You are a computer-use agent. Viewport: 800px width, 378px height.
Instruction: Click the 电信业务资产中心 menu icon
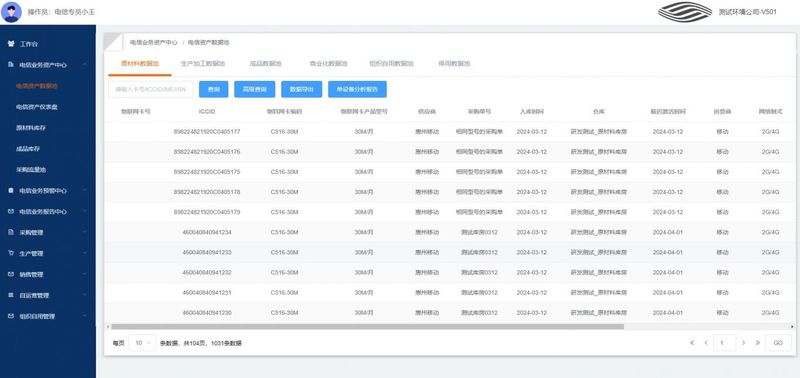(x=11, y=65)
